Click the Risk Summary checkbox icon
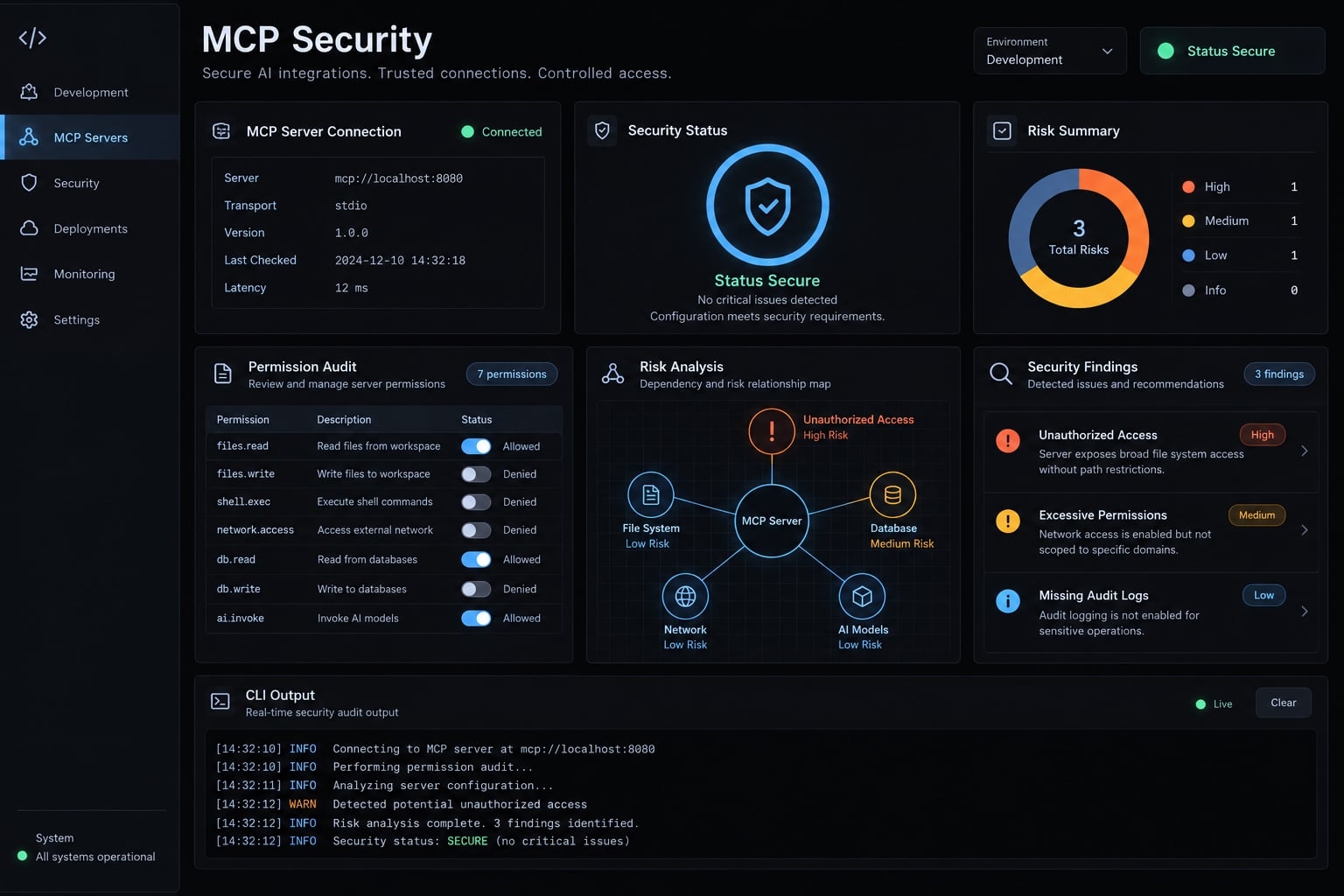This screenshot has width=1344, height=896. coord(1003,130)
